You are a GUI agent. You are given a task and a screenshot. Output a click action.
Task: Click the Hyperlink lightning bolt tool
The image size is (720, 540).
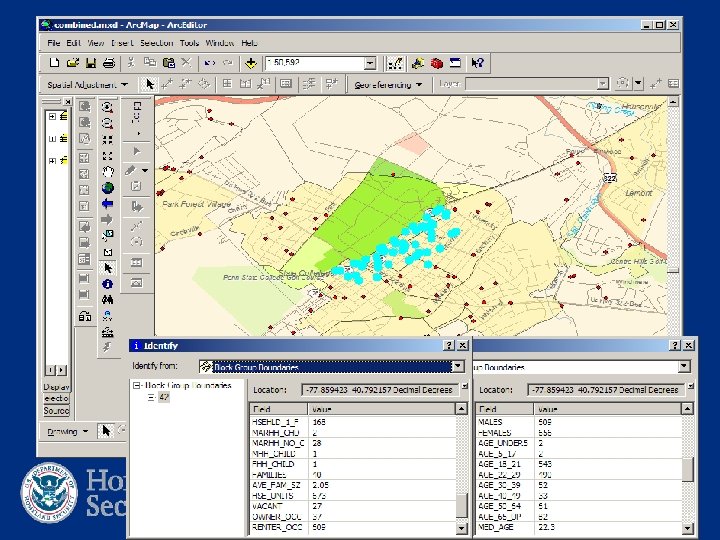click(x=107, y=348)
